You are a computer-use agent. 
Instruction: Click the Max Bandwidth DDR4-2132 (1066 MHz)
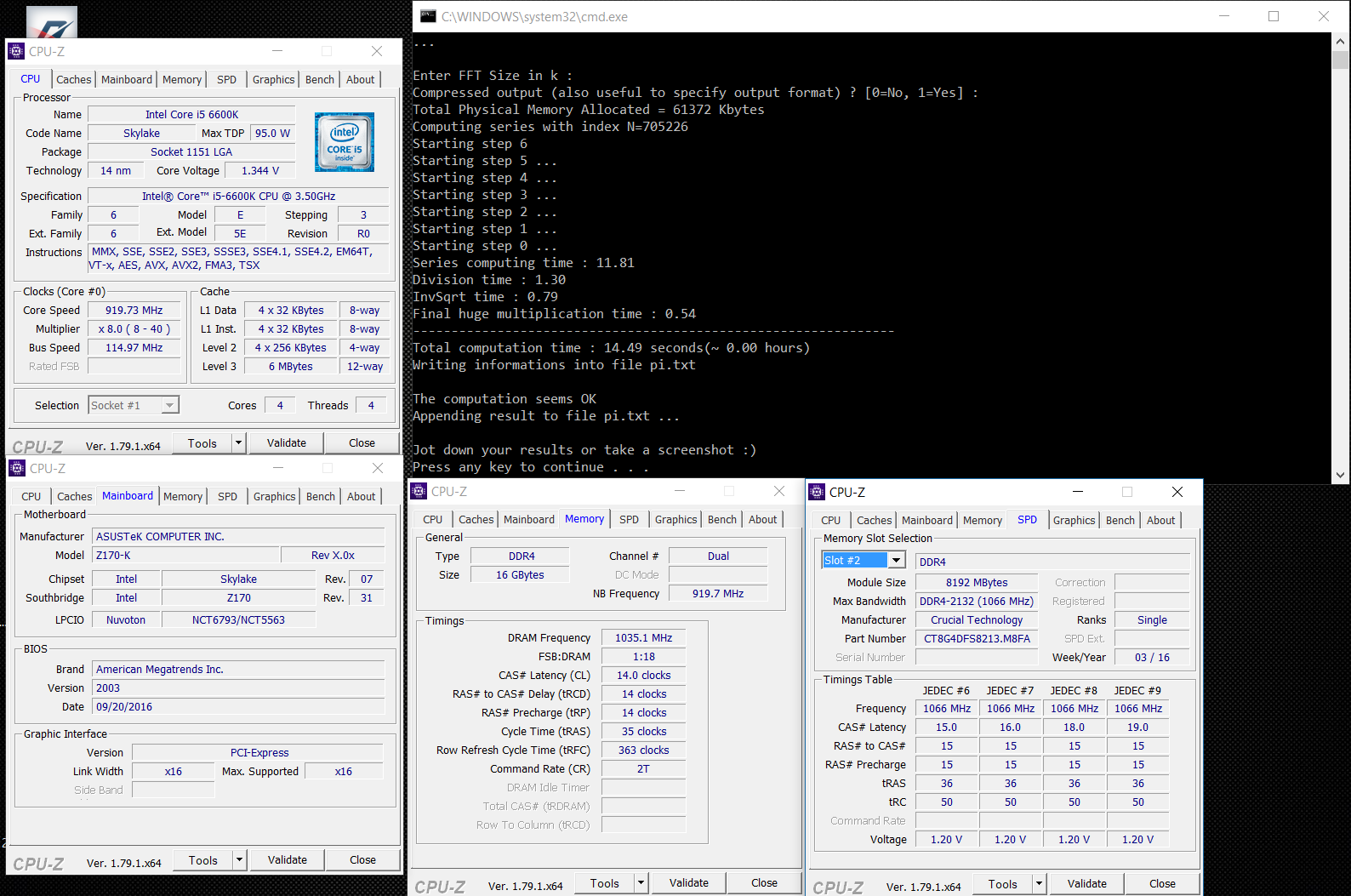tap(977, 602)
